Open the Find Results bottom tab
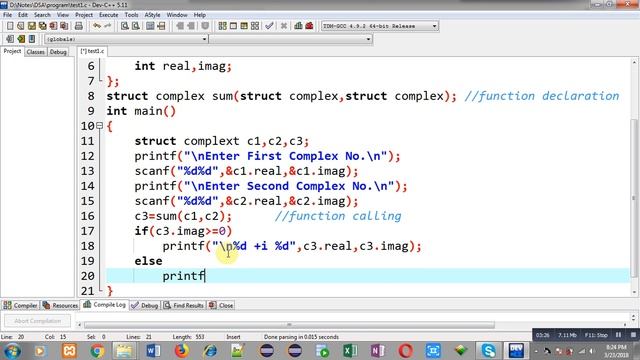 [184, 305]
